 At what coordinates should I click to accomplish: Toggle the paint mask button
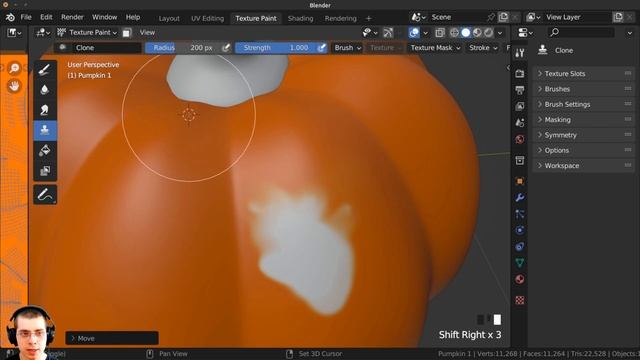[127, 33]
